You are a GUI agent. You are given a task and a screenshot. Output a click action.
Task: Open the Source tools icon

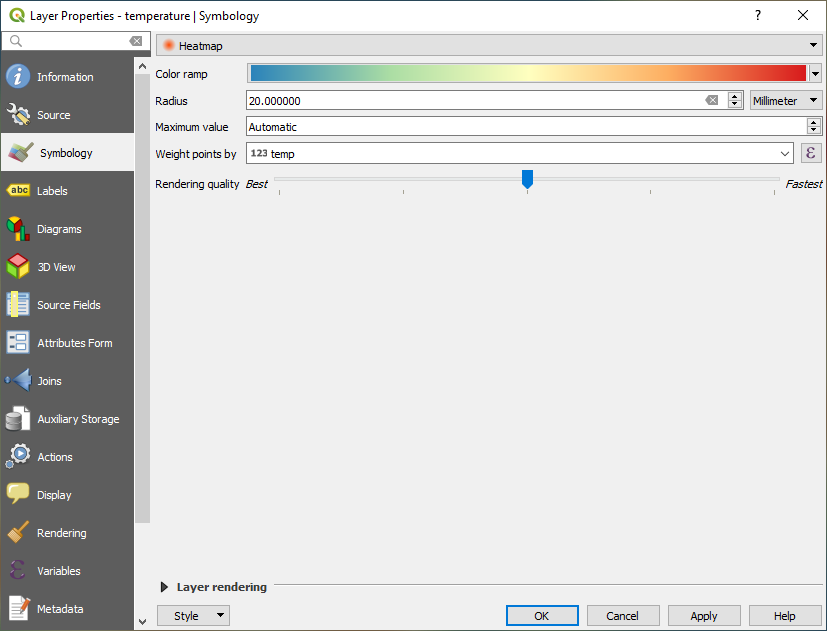18,114
